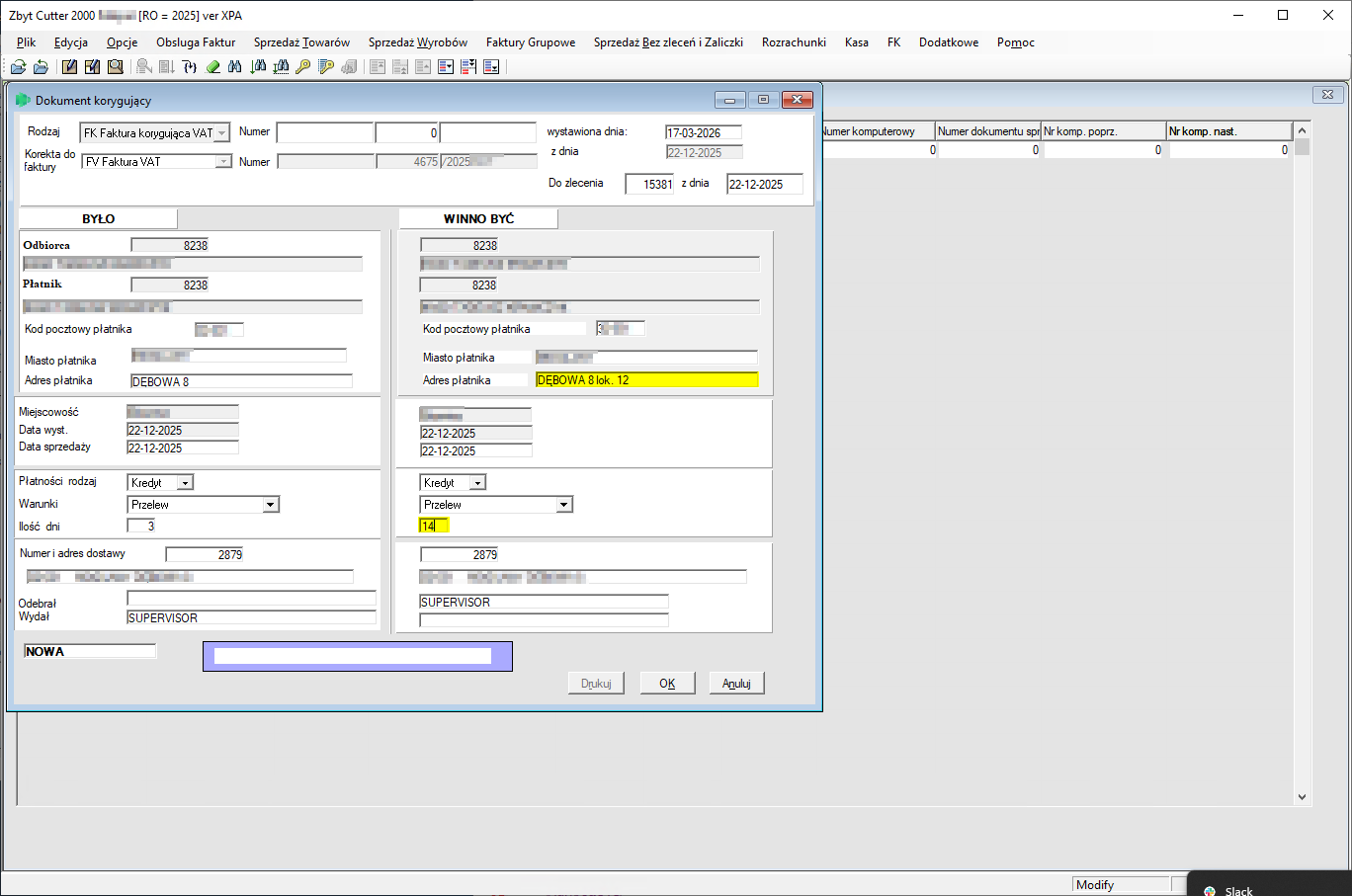The image size is (1352, 896).
Task: Open the Faktury Grupowe menu
Action: tap(531, 42)
